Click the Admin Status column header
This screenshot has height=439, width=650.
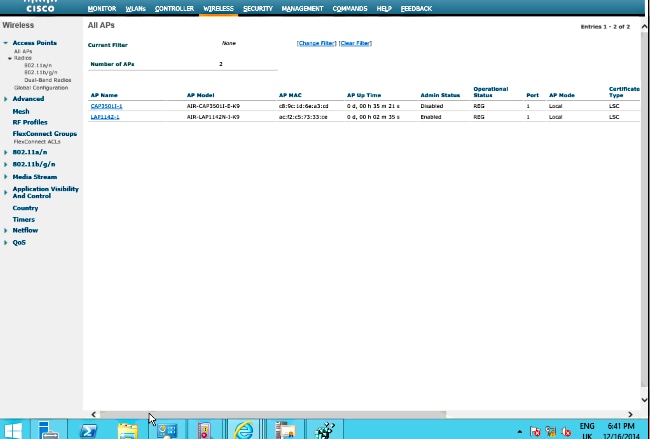coord(440,95)
